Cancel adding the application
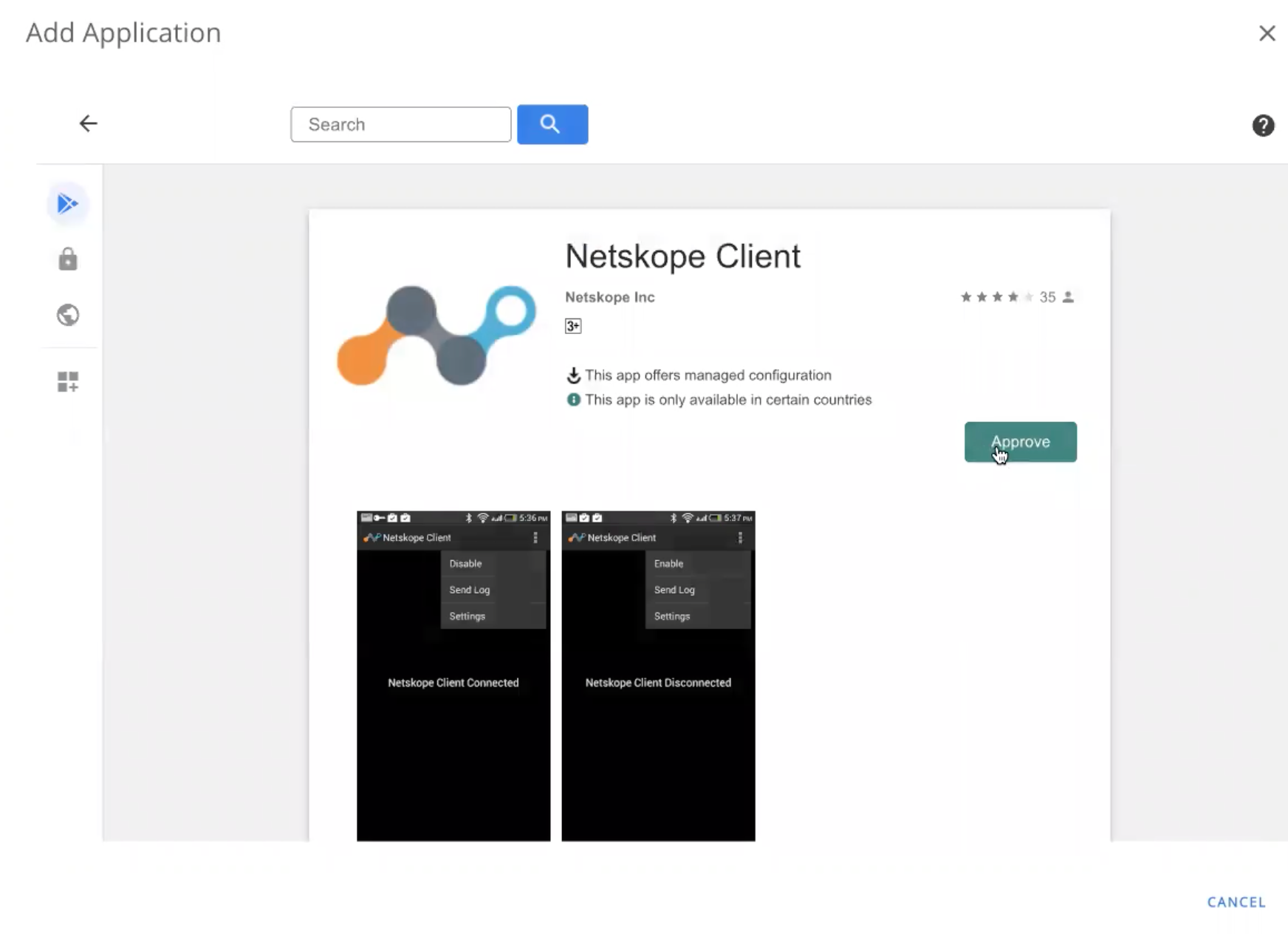Screen dimensions: 1288x934 tap(1236, 901)
